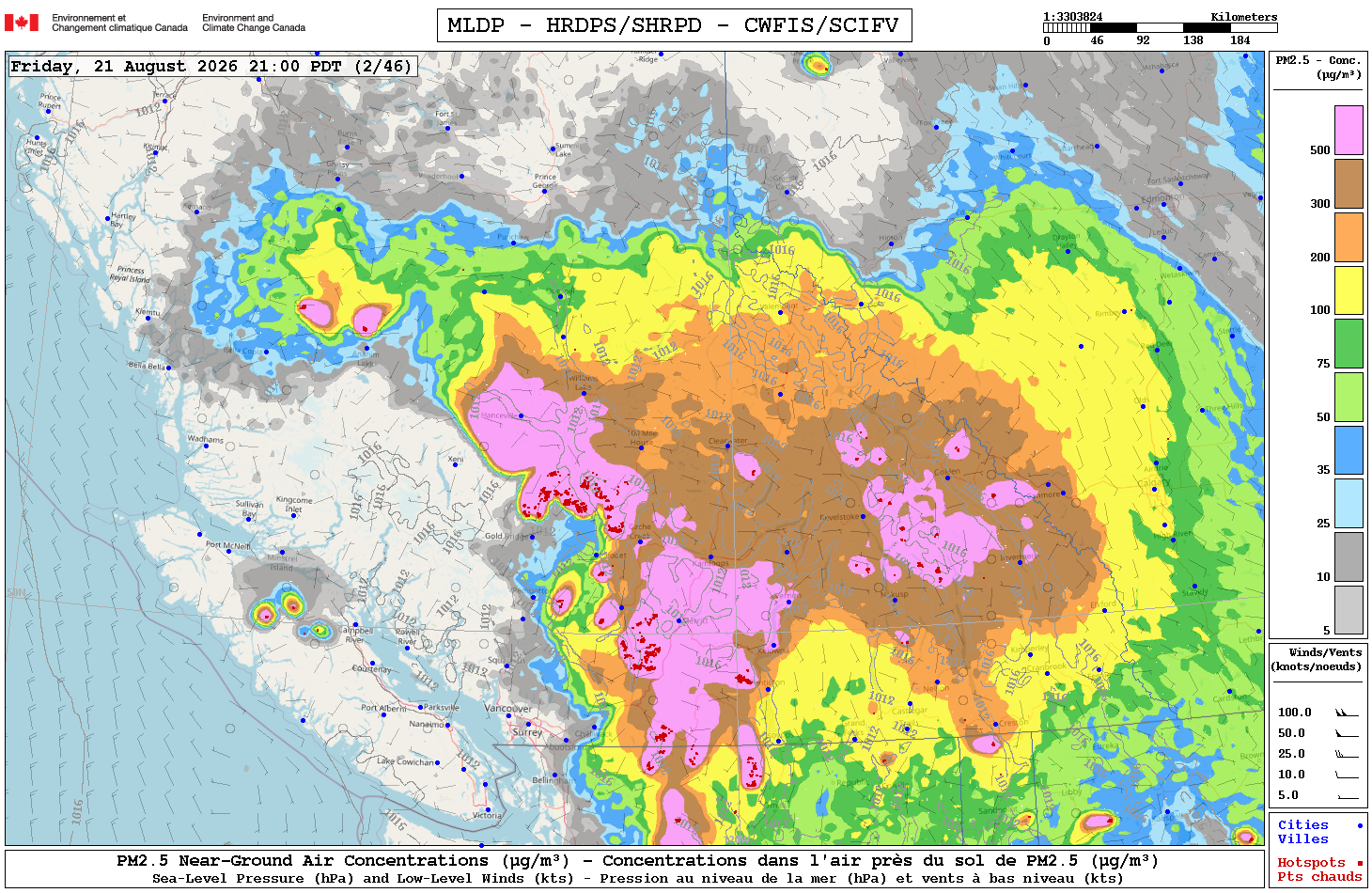Click the title 'MLDP - HRDPS/SHRPD - CWFIS/SCIFV'
Image resolution: width=1372 pixels, height=893 pixels.
[x=674, y=25]
